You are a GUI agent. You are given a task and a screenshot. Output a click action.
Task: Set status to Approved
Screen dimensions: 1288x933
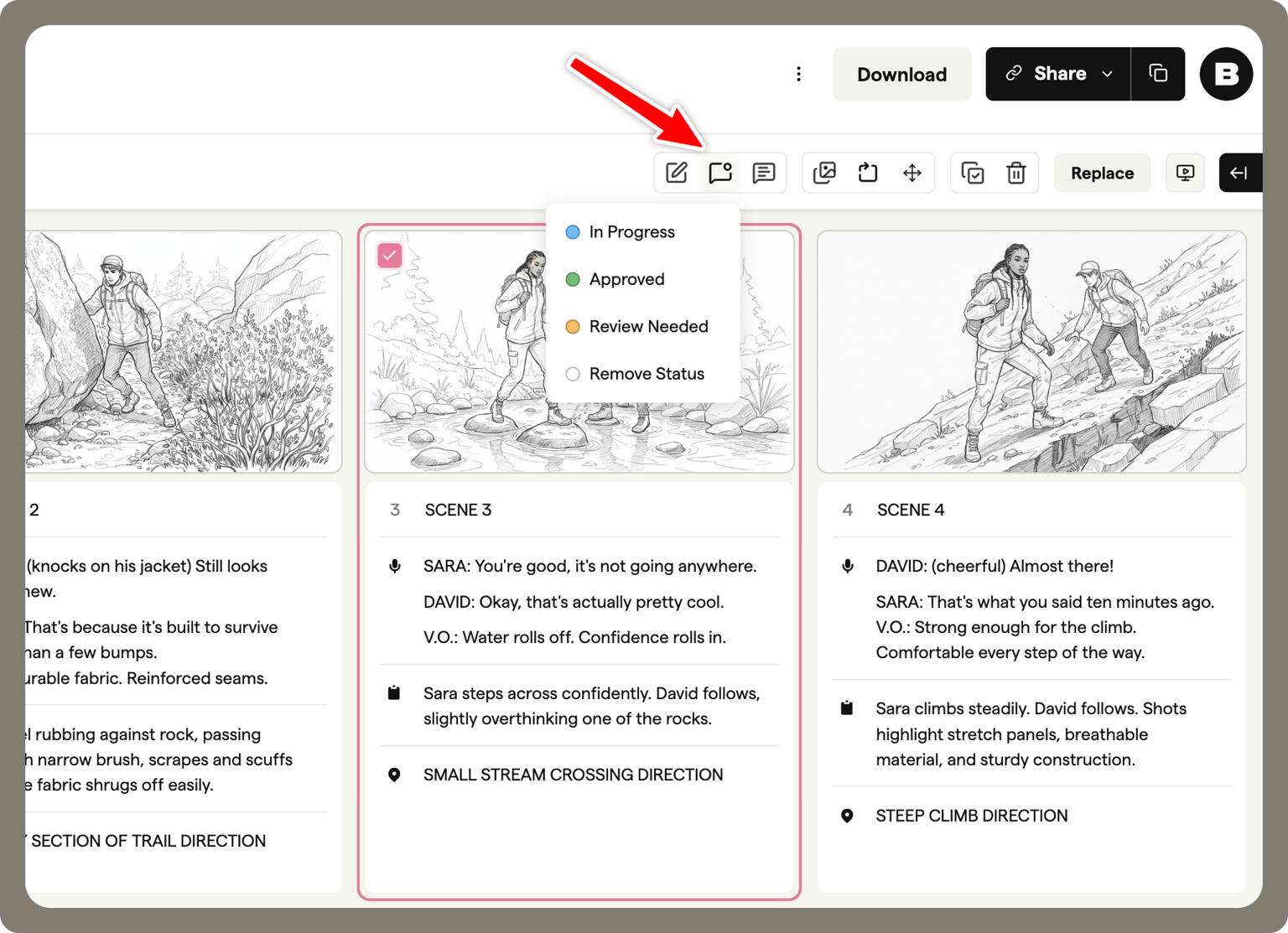(x=626, y=279)
